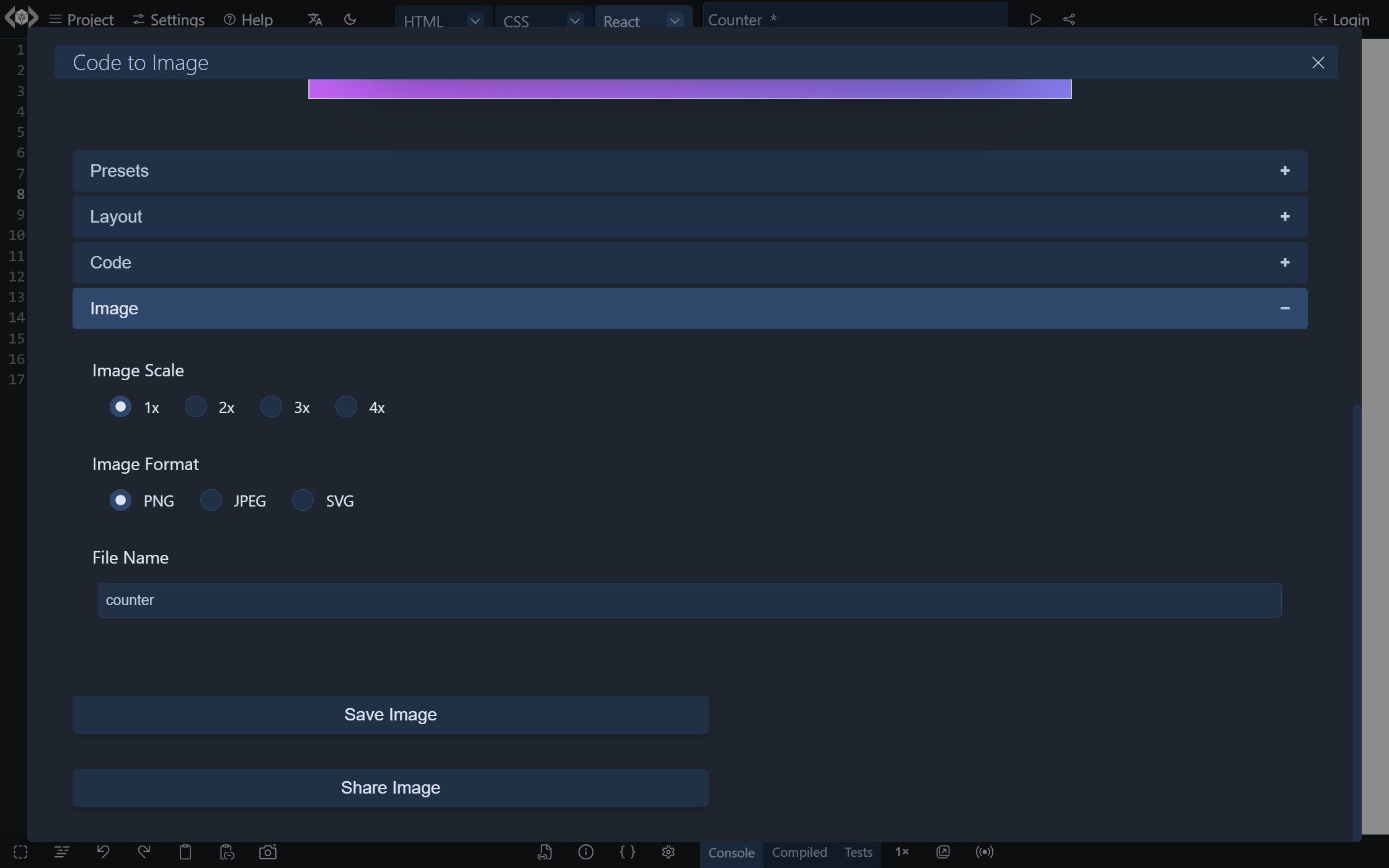Click the share icon in top bar
This screenshot has width=1389, height=868.
(1069, 19)
